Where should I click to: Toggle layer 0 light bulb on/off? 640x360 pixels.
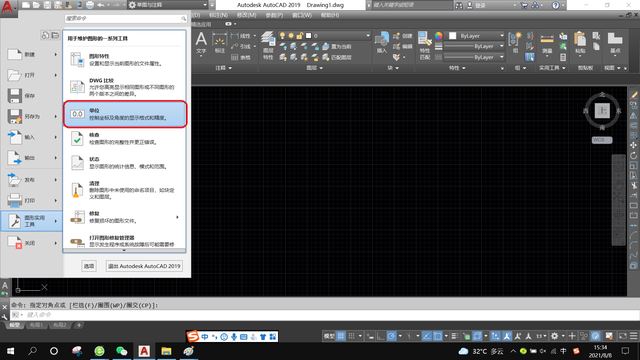click(x=282, y=36)
